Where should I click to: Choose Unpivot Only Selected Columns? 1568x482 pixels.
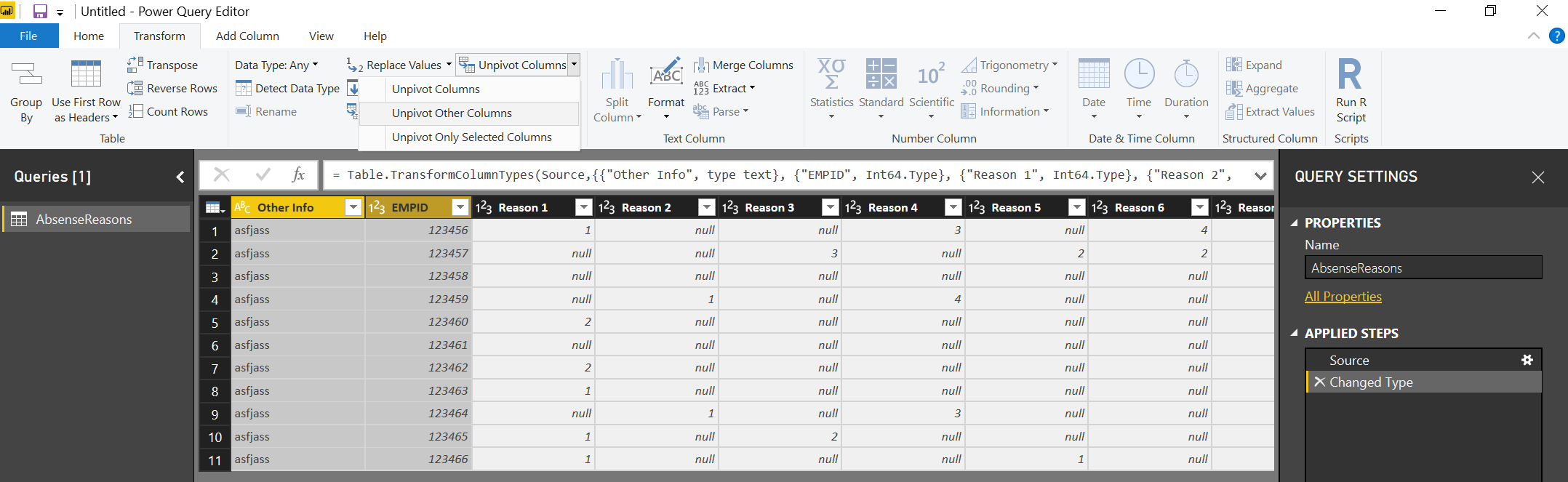click(x=469, y=137)
